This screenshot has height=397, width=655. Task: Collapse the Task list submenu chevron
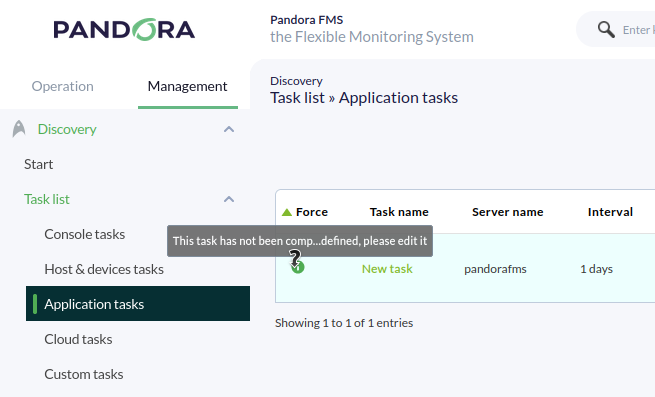[229, 199]
